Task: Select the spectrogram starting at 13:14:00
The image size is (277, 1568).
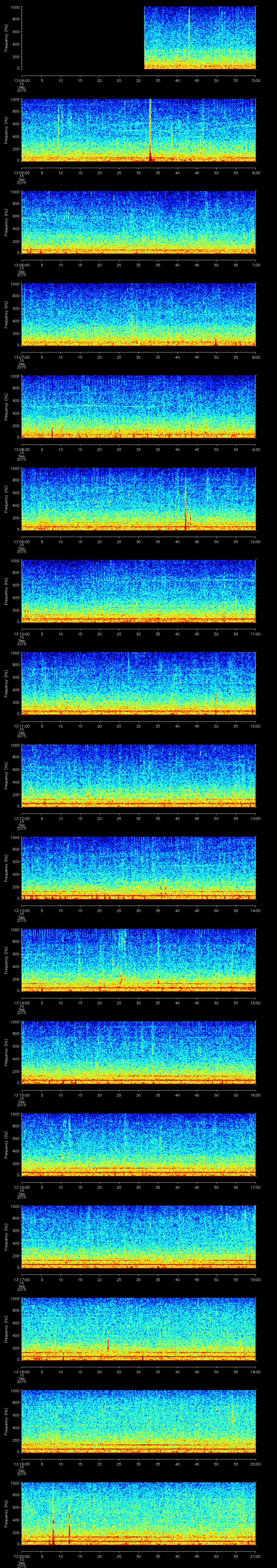Action: (x=139, y=960)
